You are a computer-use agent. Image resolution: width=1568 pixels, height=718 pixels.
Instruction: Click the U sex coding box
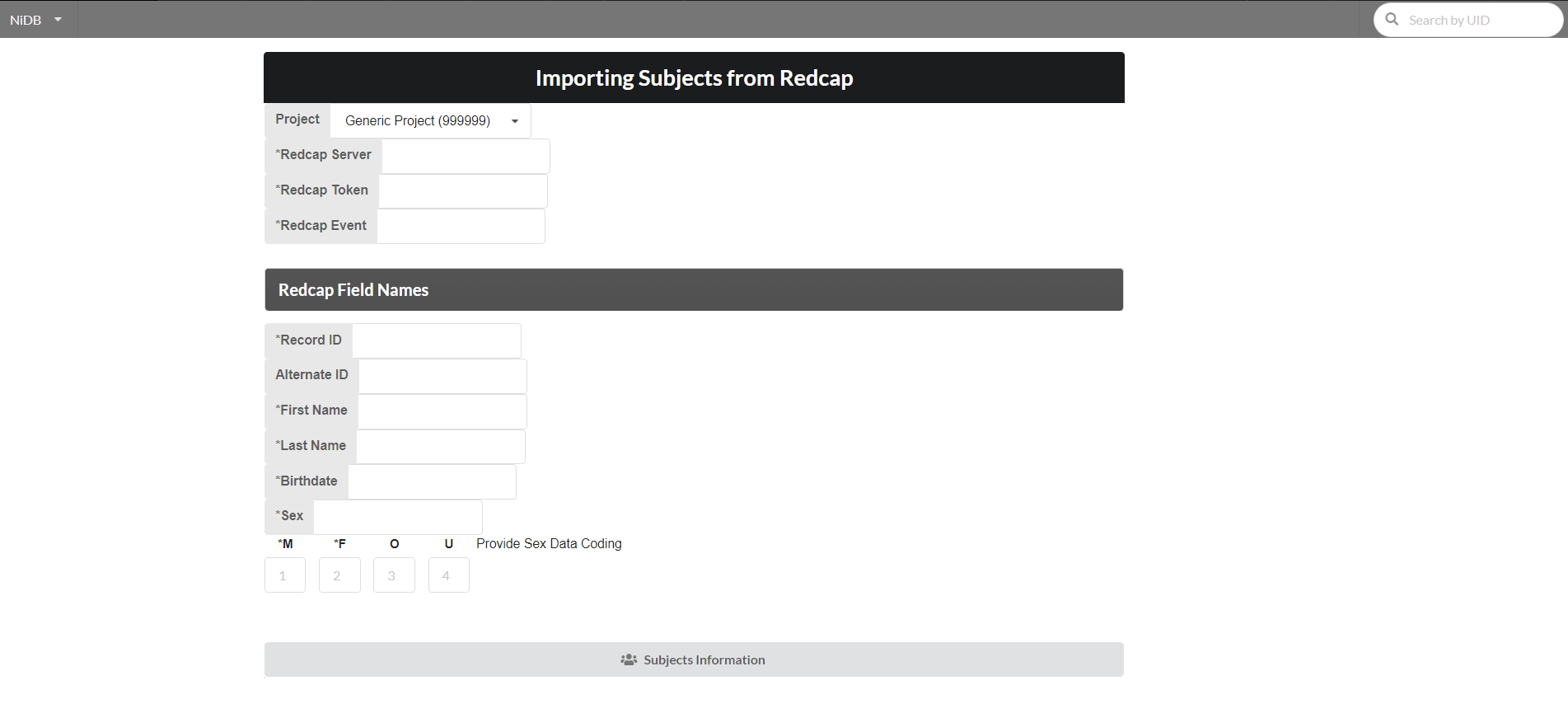click(449, 575)
